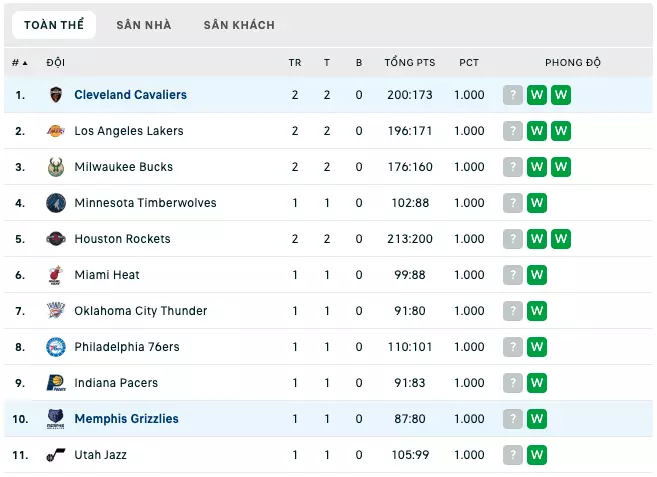Viewport: 657px width, 477px height.
Task: Sort by the PCT column header
Action: [x=469, y=63]
